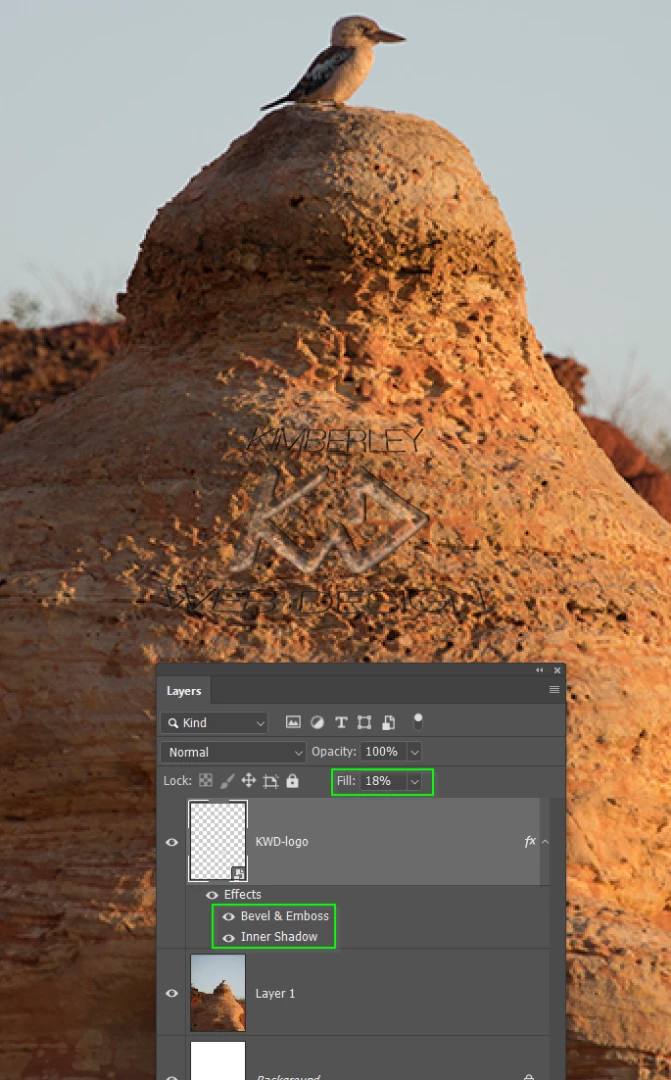The image size is (671, 1080).
Task: Collapse effects list arrow on KWD-logo
Action: pos(546,841)
